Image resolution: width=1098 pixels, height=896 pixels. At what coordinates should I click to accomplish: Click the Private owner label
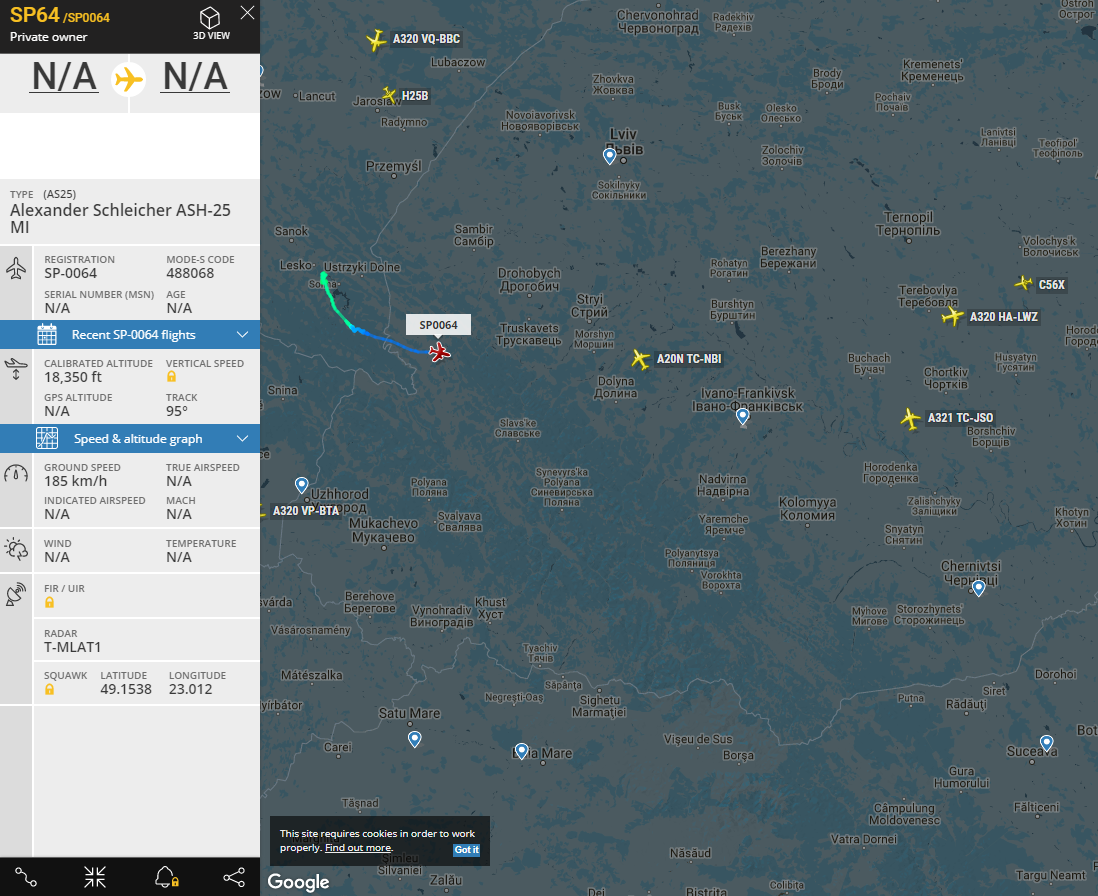coord(48,37)
